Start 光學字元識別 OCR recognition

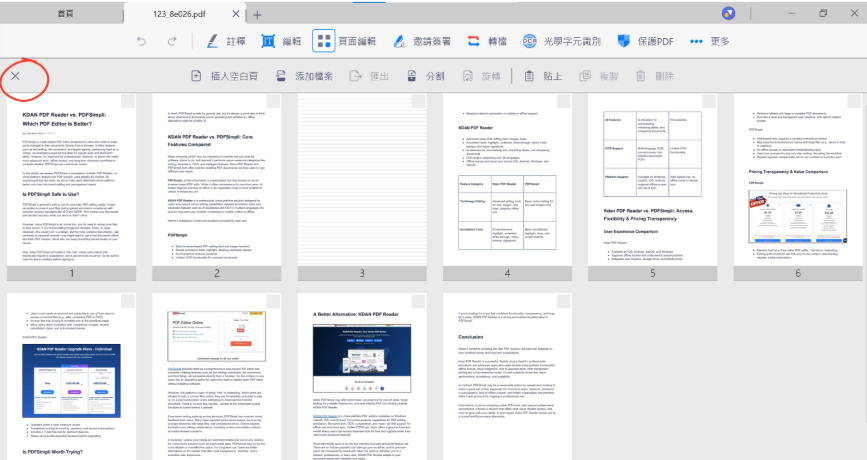[x=563, y=41]
